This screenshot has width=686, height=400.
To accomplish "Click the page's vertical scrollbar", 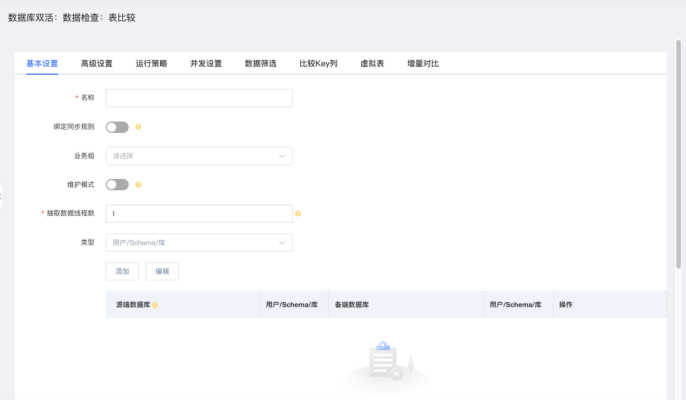I will pyautogui.click(x=681, y=150).
